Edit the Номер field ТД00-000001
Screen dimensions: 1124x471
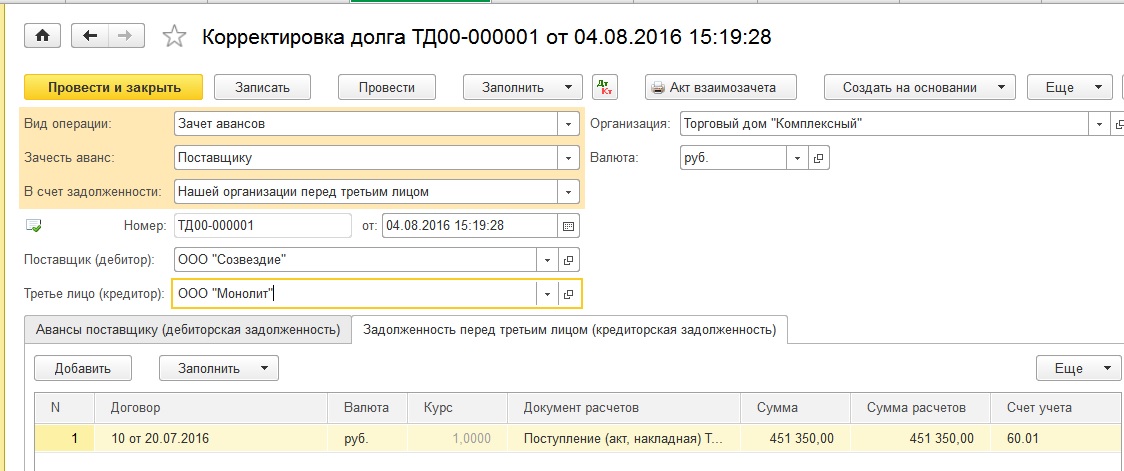[262, 226]
